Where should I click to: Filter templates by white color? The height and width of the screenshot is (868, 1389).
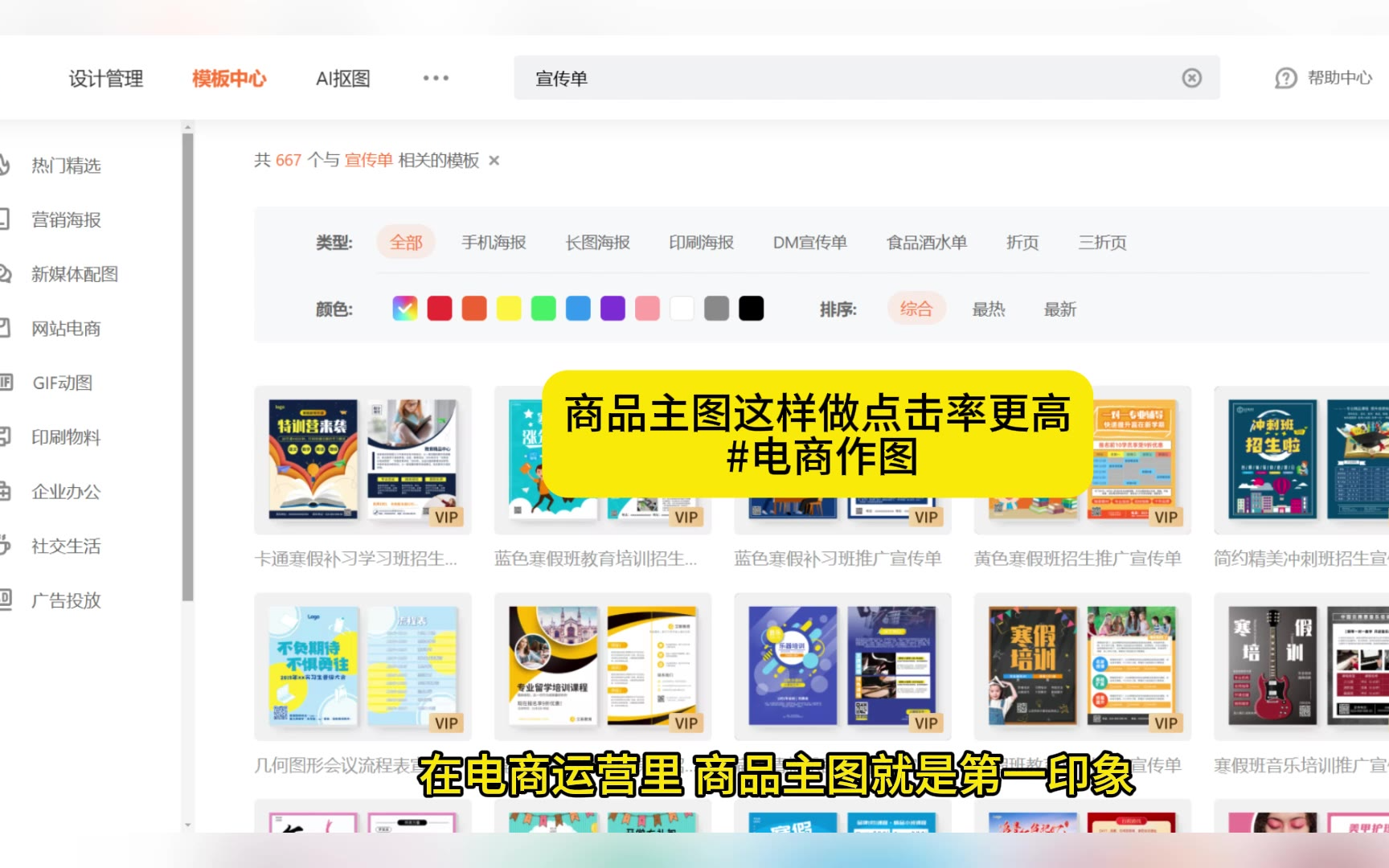[x=682, y=309]
